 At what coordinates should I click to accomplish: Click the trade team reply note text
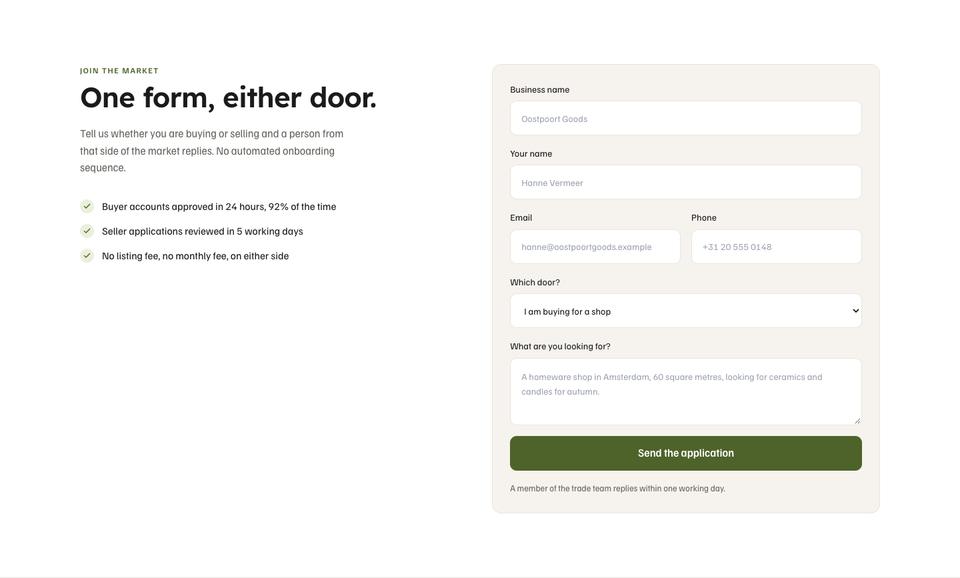[617, 489]
